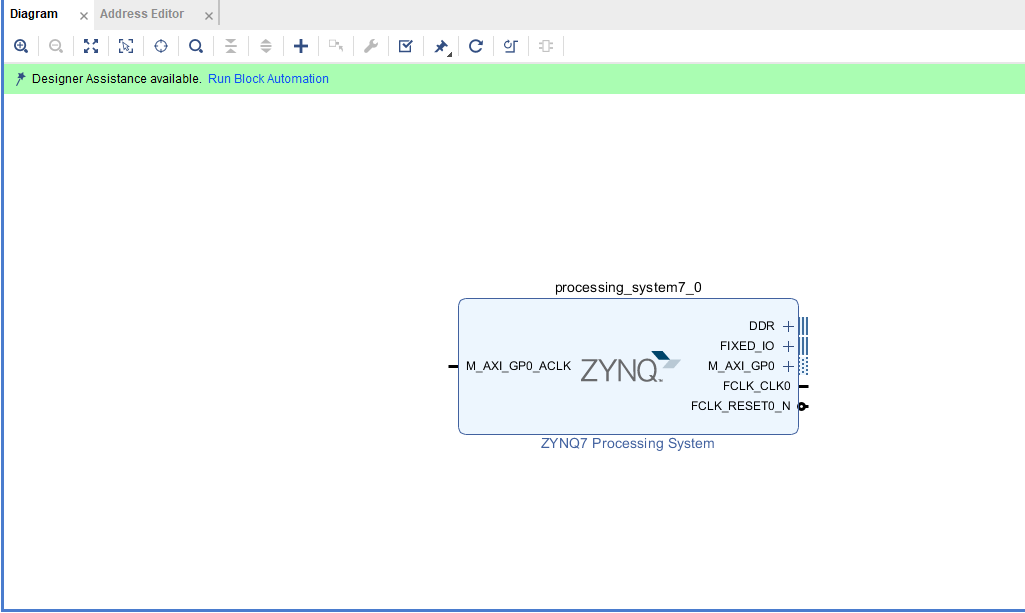The image size is (1025, 613).
Task: Click the FCLK_RESET0_N output pin
Action: [x=803, y=406]
